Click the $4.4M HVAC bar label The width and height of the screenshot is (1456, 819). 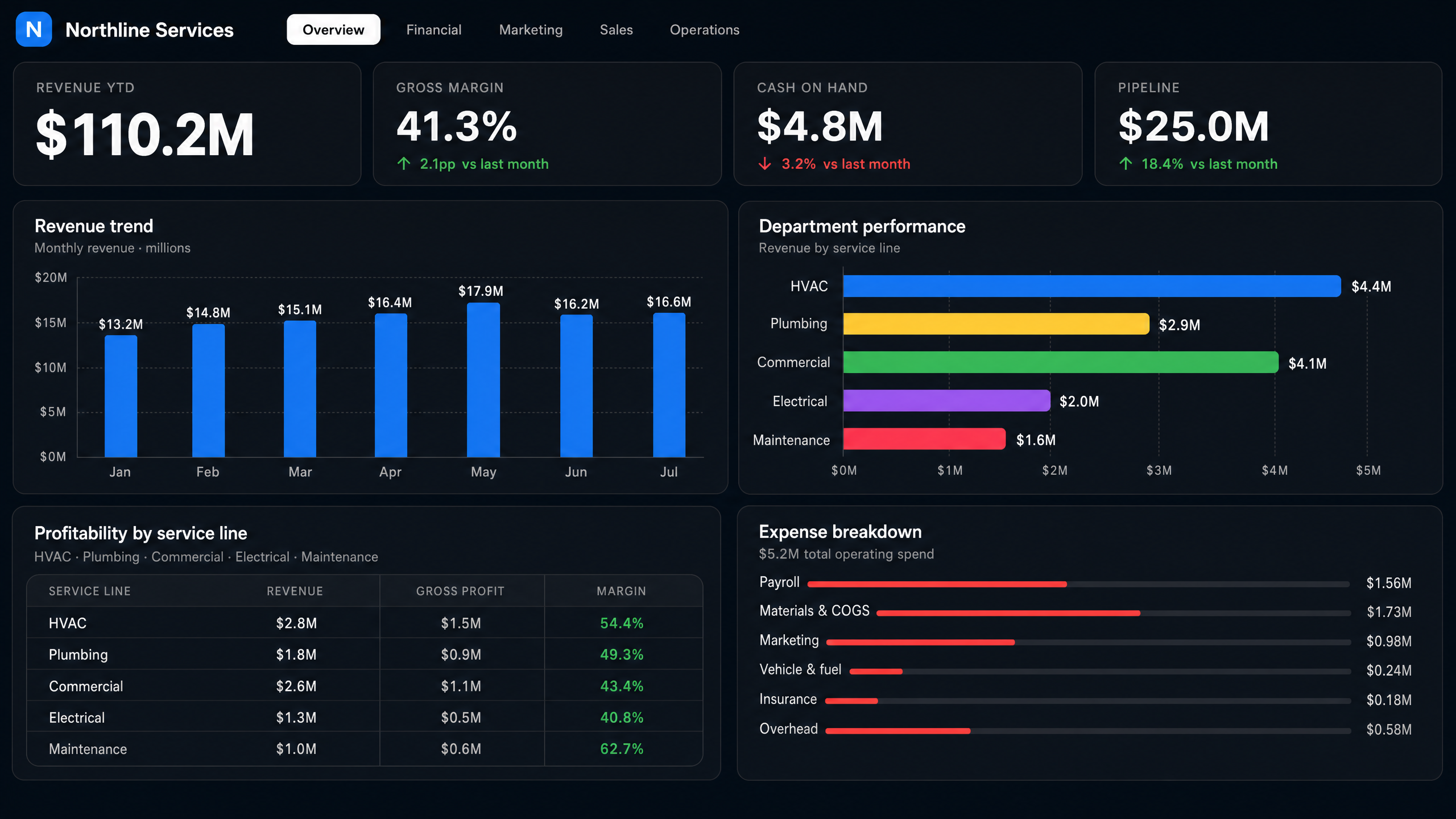(x=1371, y=287)
